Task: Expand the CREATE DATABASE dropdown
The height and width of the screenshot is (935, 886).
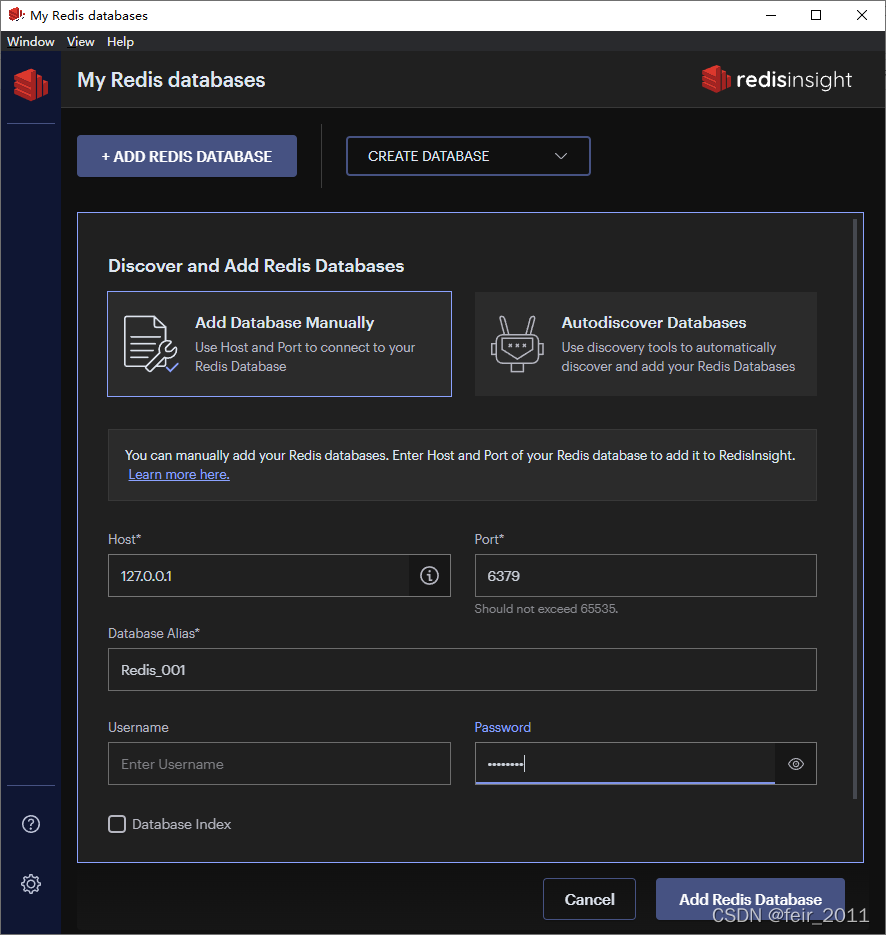Action: point(468,156)
